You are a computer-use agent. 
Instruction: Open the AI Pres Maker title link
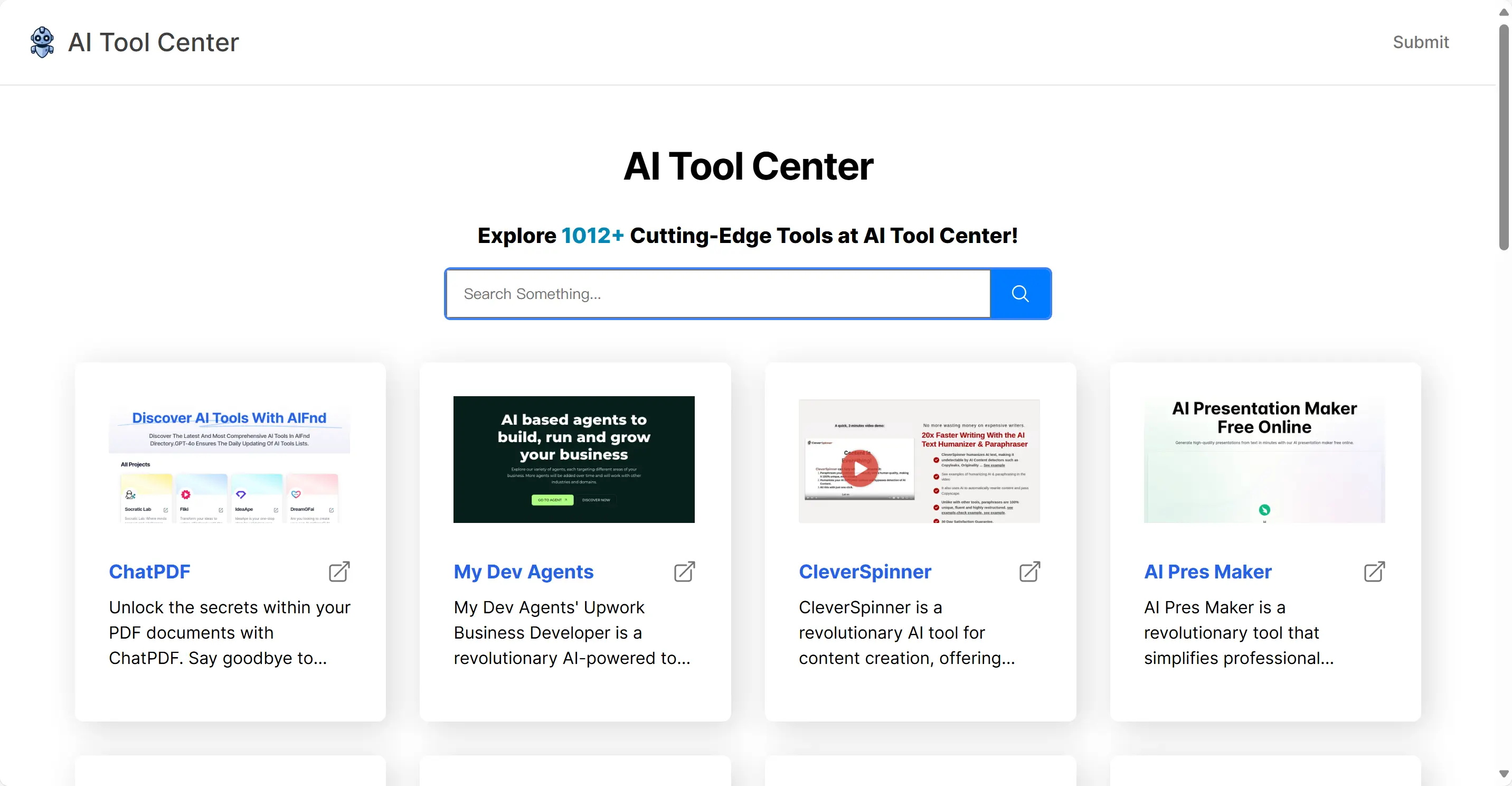pyautogui.click(x=1208, y=572)
